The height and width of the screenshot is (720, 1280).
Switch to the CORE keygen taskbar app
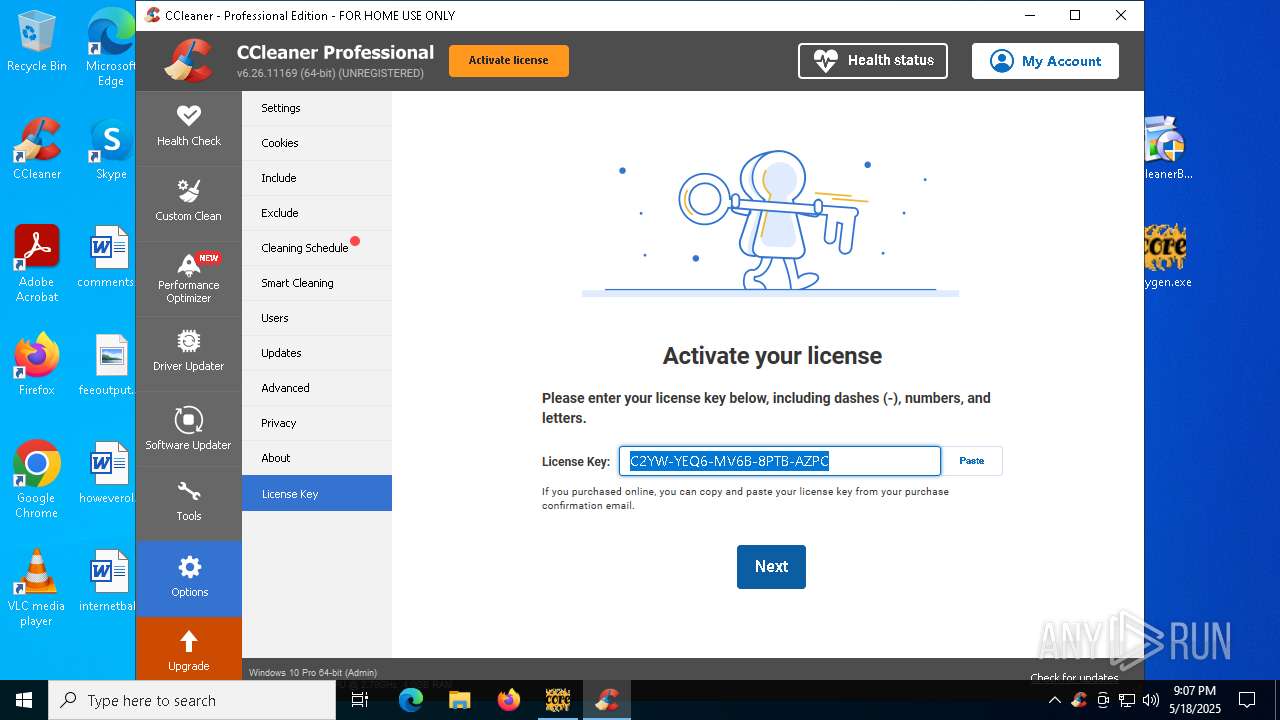pos(557,700)
